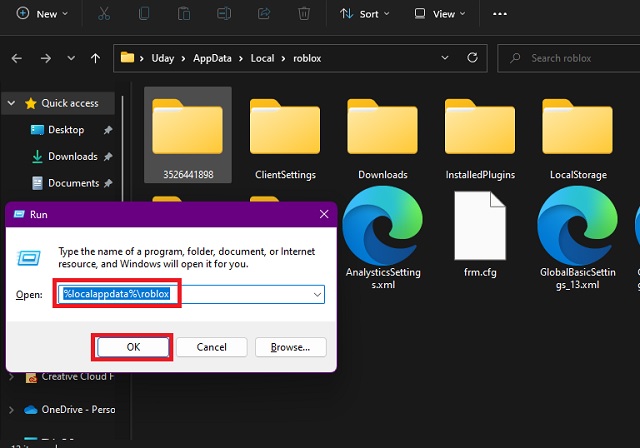Expand the address bar history dropdown
The height and width of the screenshot is (448, 640).
click(x=445, y=58)
